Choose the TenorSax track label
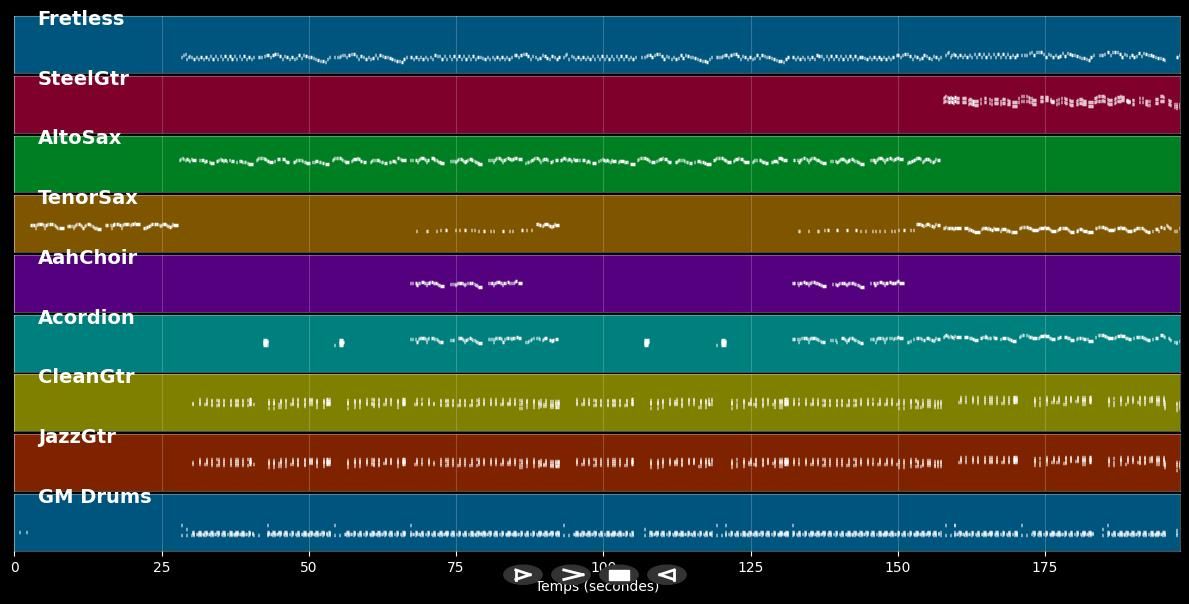 [87, 198]
